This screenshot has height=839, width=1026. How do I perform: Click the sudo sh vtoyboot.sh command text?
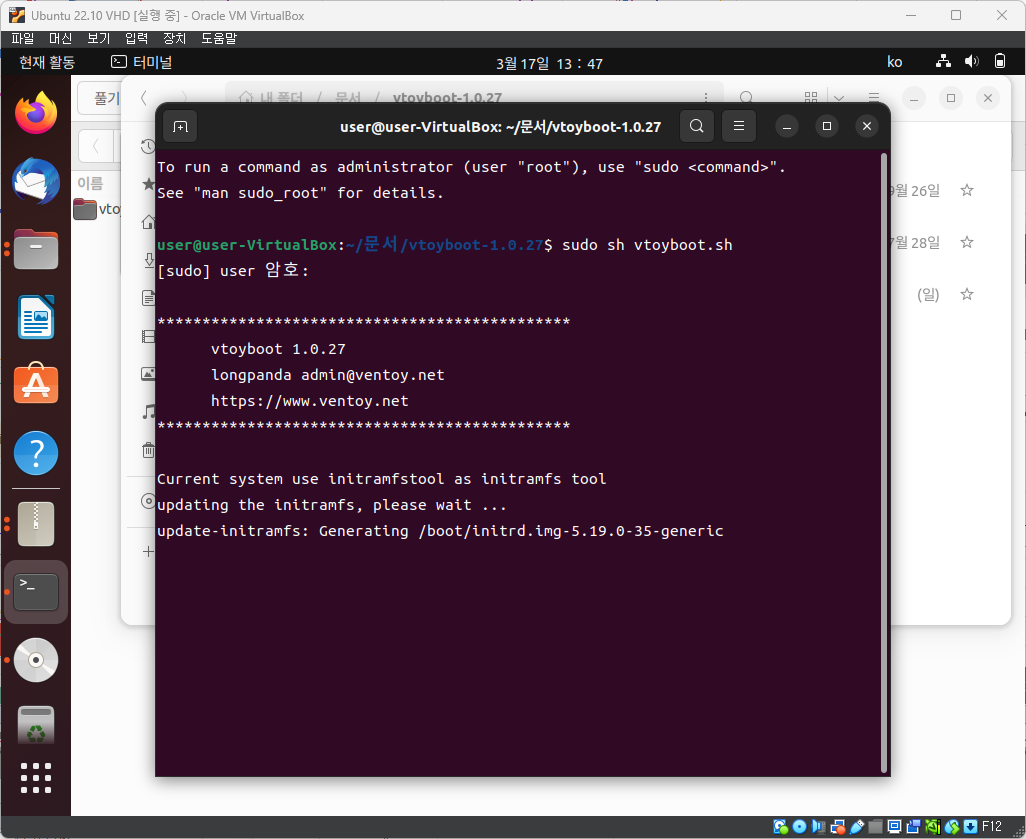[x=647, y=245]
